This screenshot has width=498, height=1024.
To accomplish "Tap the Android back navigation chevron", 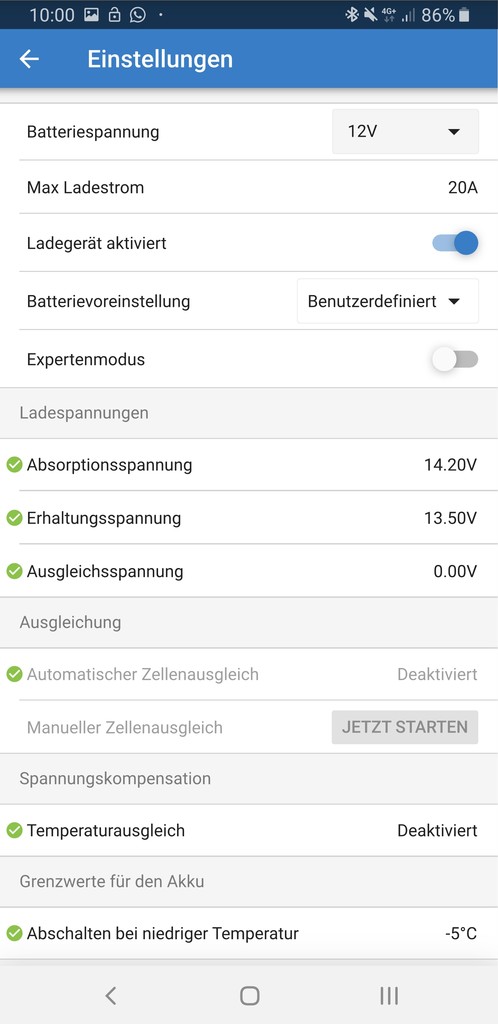I will (111, 995).
